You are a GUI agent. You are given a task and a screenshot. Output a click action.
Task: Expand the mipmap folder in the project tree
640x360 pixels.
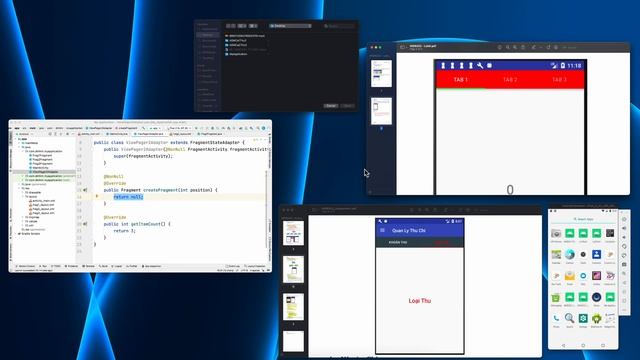point(23,217)
